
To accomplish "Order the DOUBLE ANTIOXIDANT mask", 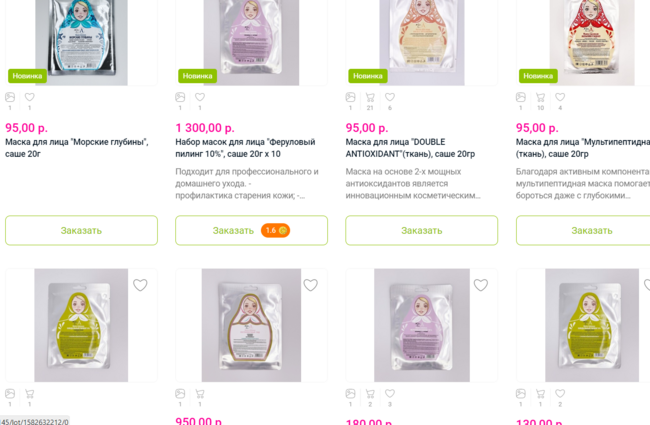I will pyautogui.click(x=422, y=230).
